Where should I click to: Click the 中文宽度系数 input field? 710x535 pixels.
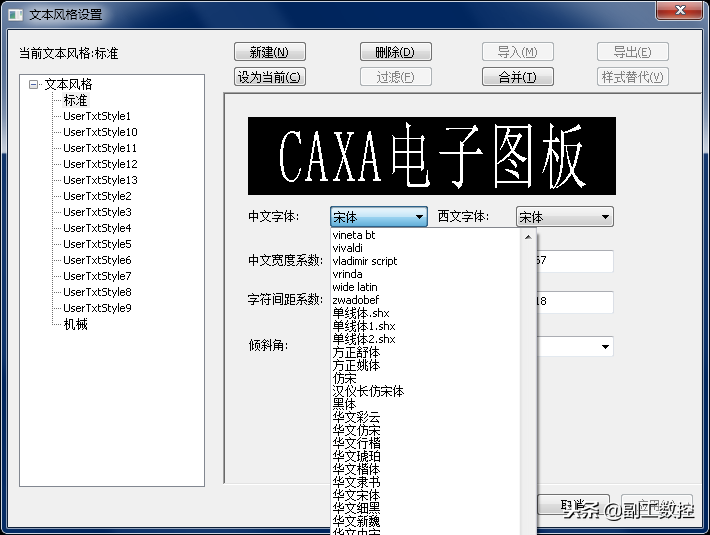[575, 261]
